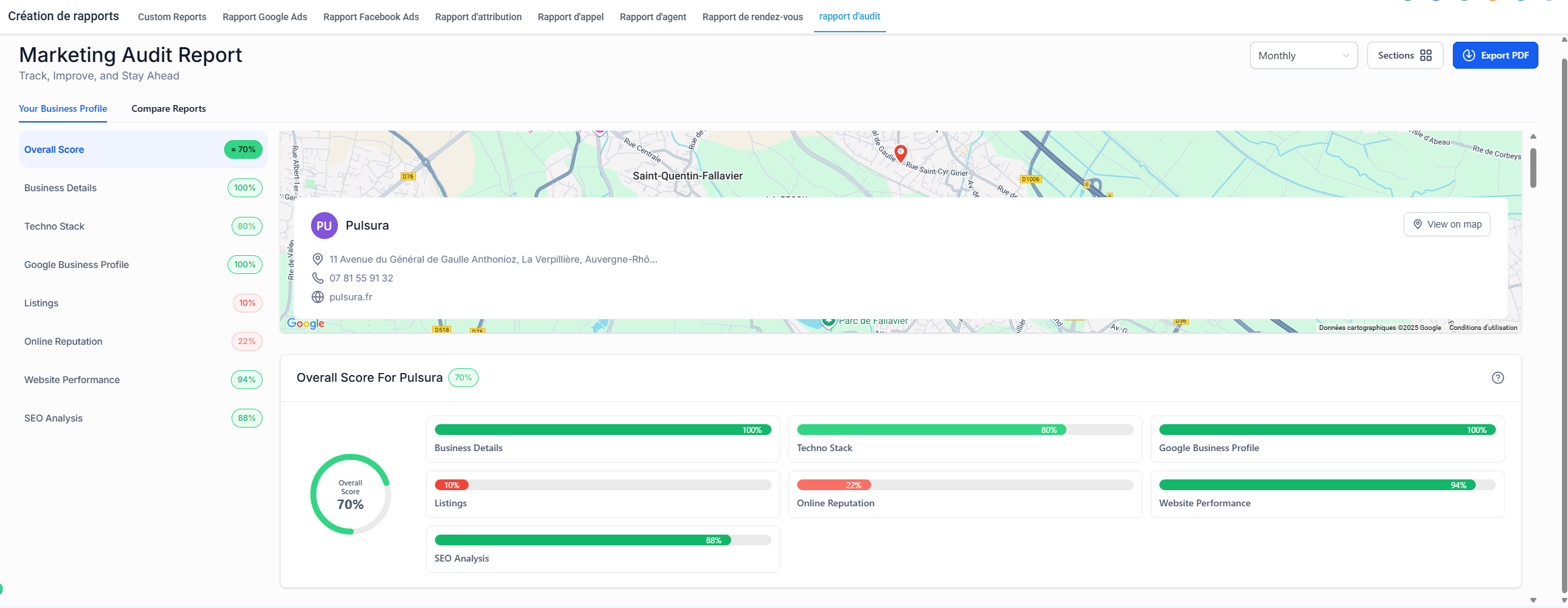
Task: Switch to the Compare Reports tab
Action: pos(168,108)
